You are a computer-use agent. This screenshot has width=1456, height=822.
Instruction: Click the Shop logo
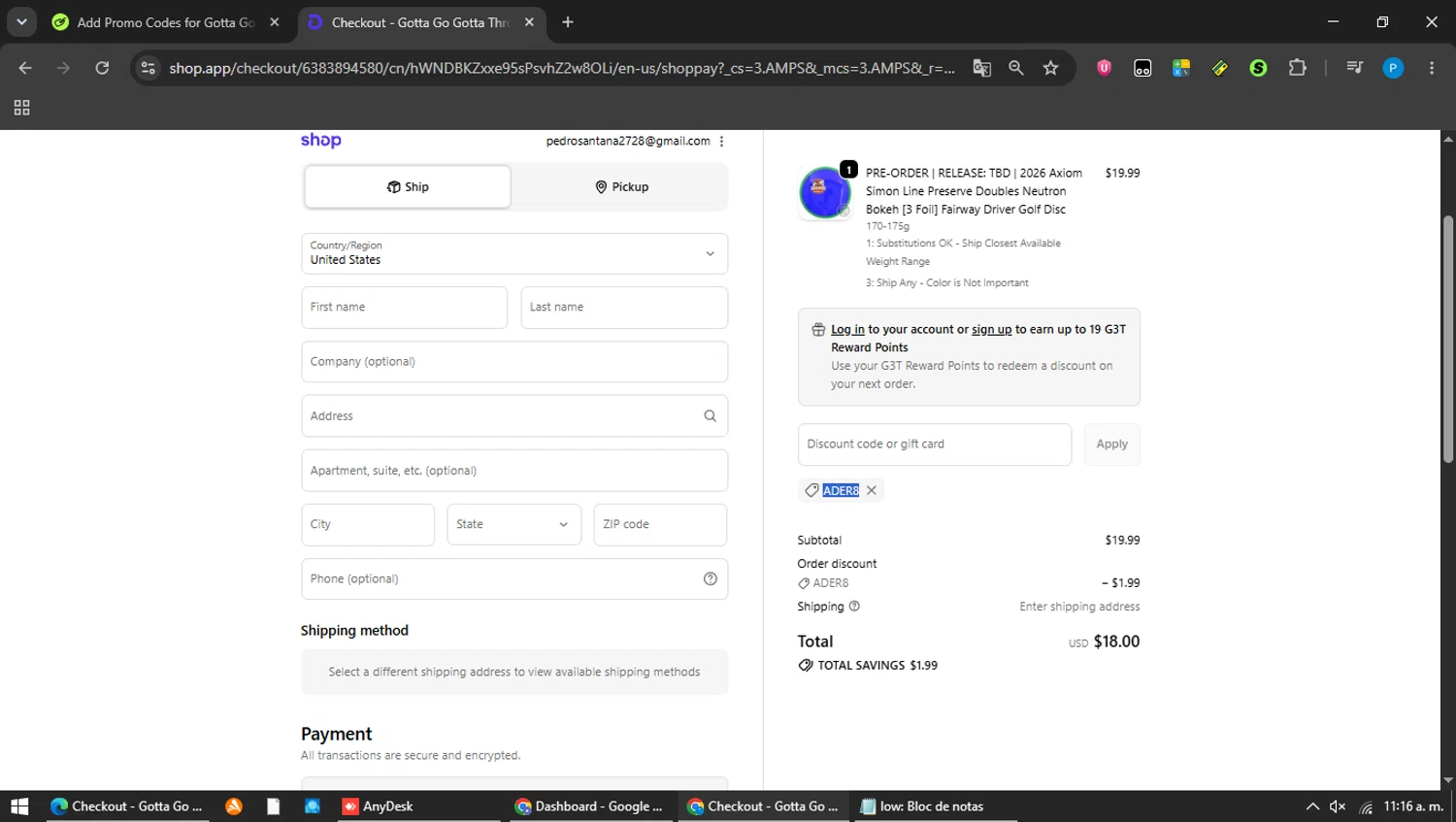pos(320,141)
